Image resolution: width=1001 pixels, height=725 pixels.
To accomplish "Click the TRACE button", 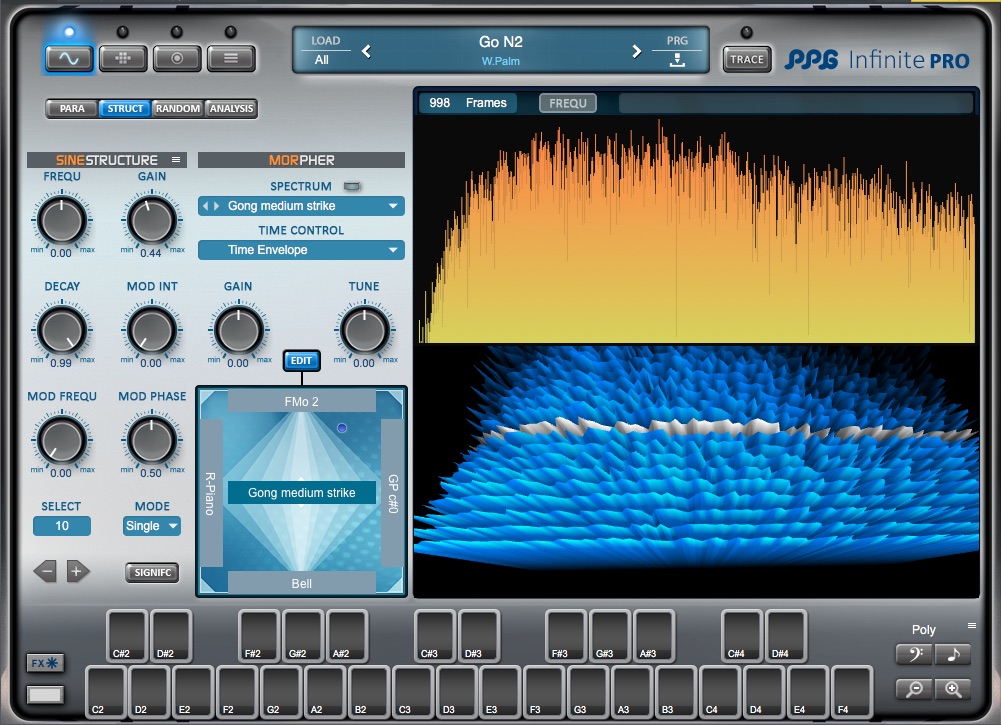I will click(746, 59).
